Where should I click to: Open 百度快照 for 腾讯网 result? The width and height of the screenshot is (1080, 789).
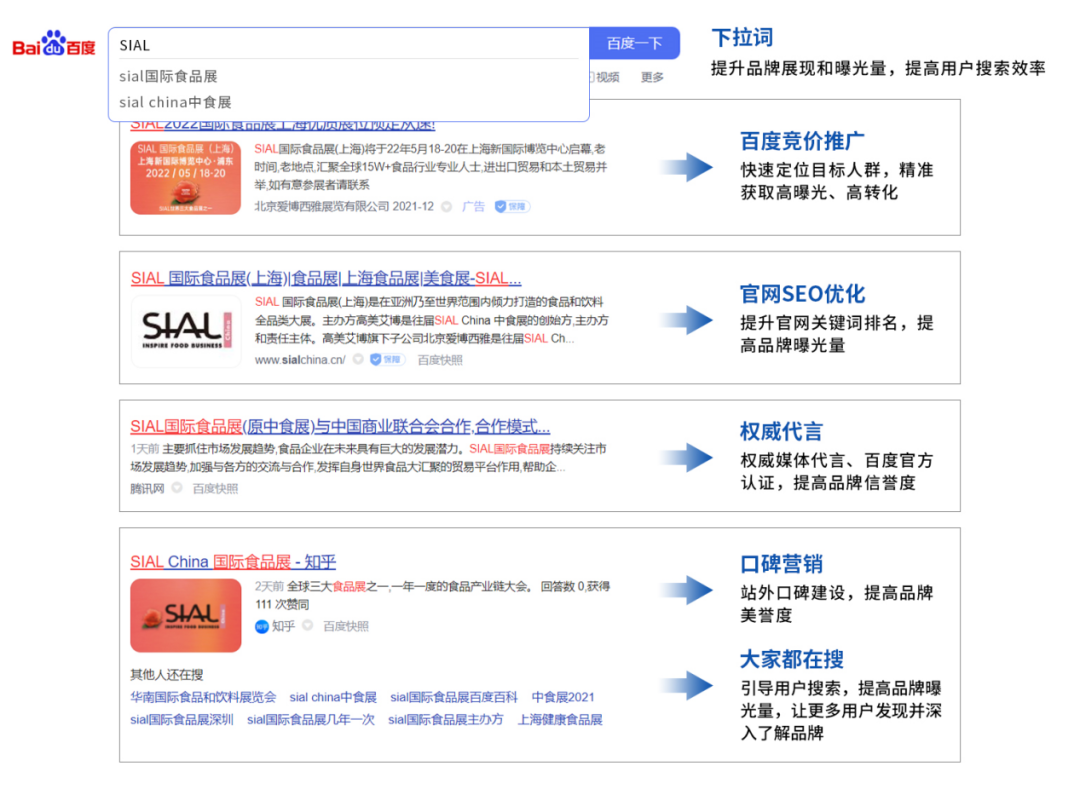point(215,488)
